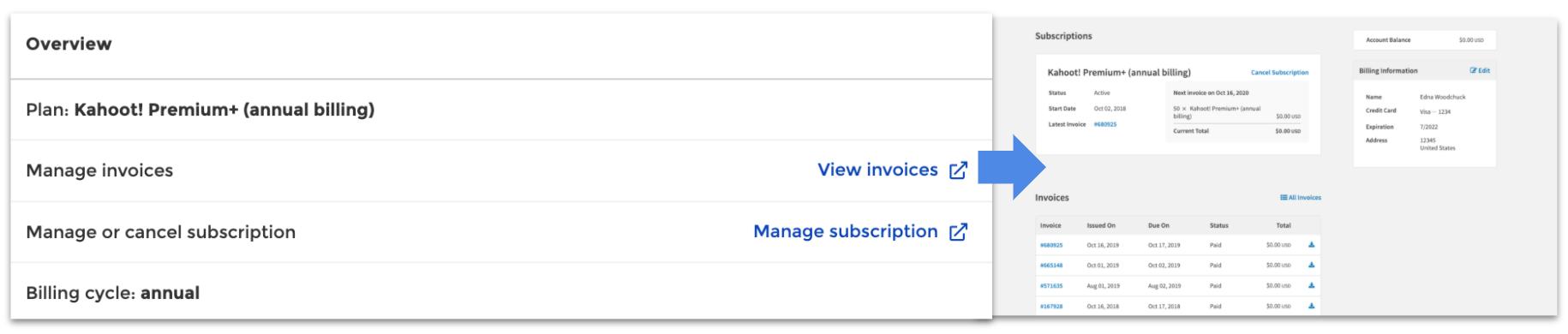Click the external link icon beside Manage subscription
The image size is (1568, 334).
958,231
